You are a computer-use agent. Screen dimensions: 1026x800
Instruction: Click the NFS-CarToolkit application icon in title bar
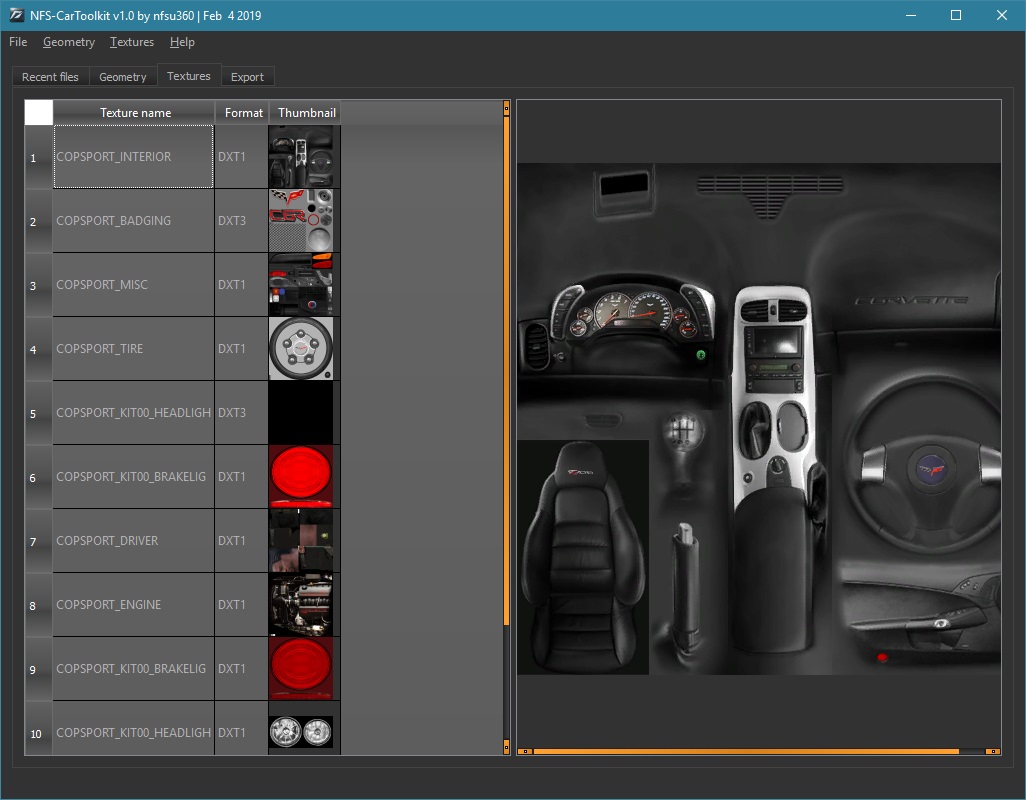coord(15,15)
